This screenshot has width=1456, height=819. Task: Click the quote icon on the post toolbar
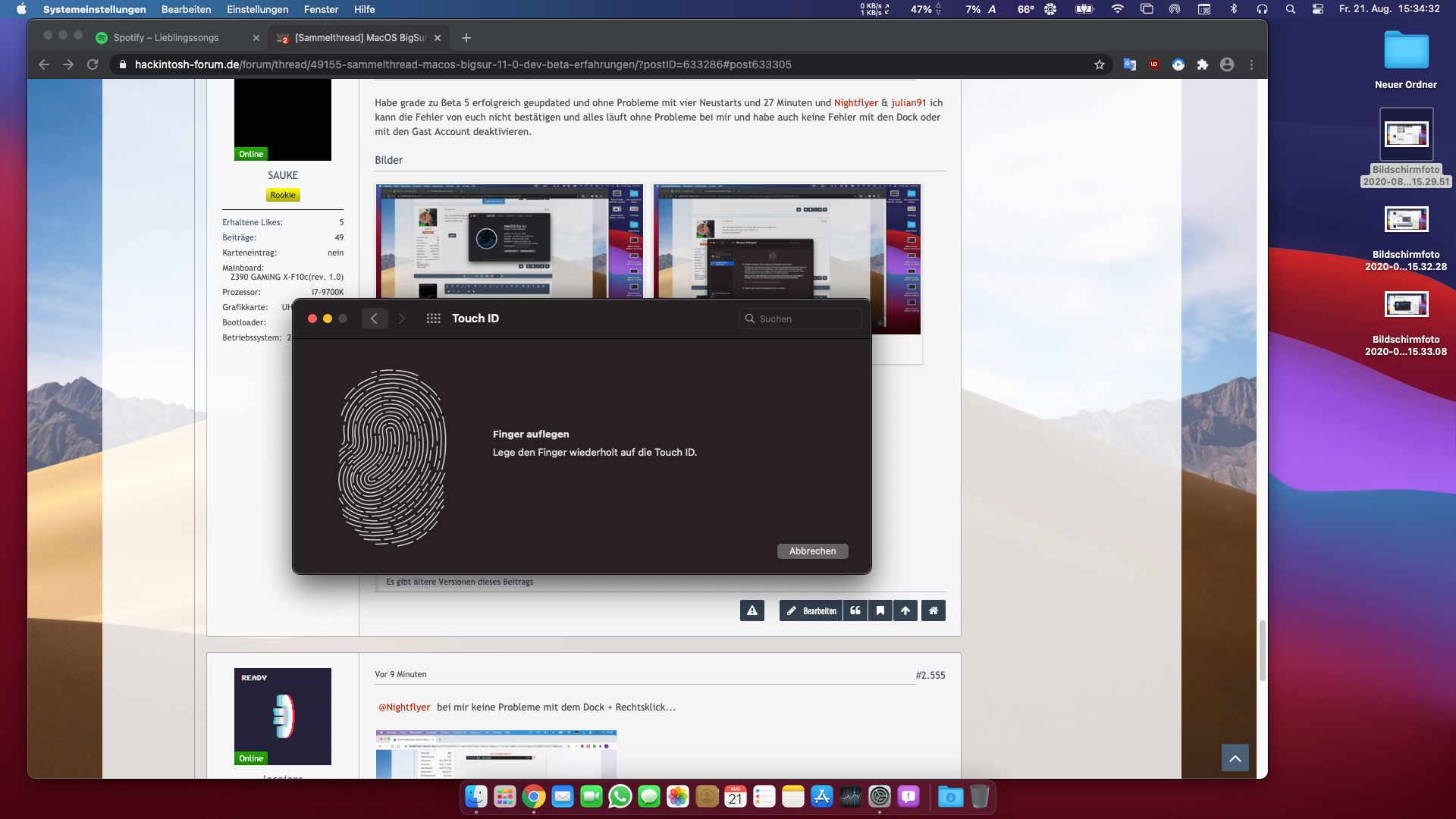[855, 610]
